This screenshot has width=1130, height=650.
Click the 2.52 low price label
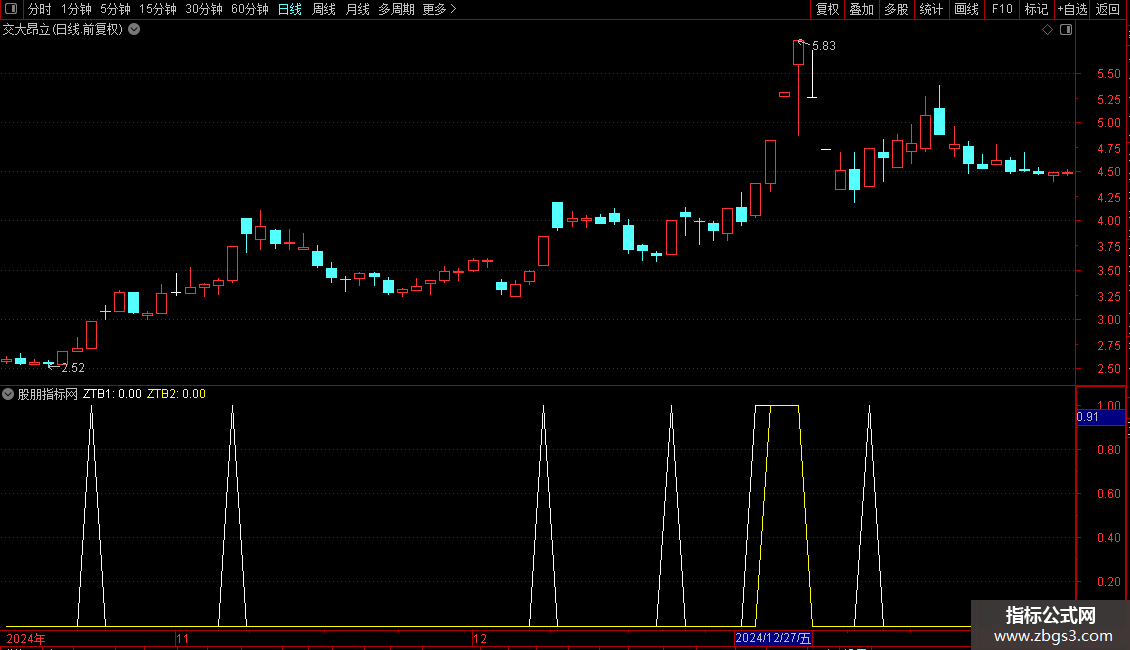click(x=73, y=368)
